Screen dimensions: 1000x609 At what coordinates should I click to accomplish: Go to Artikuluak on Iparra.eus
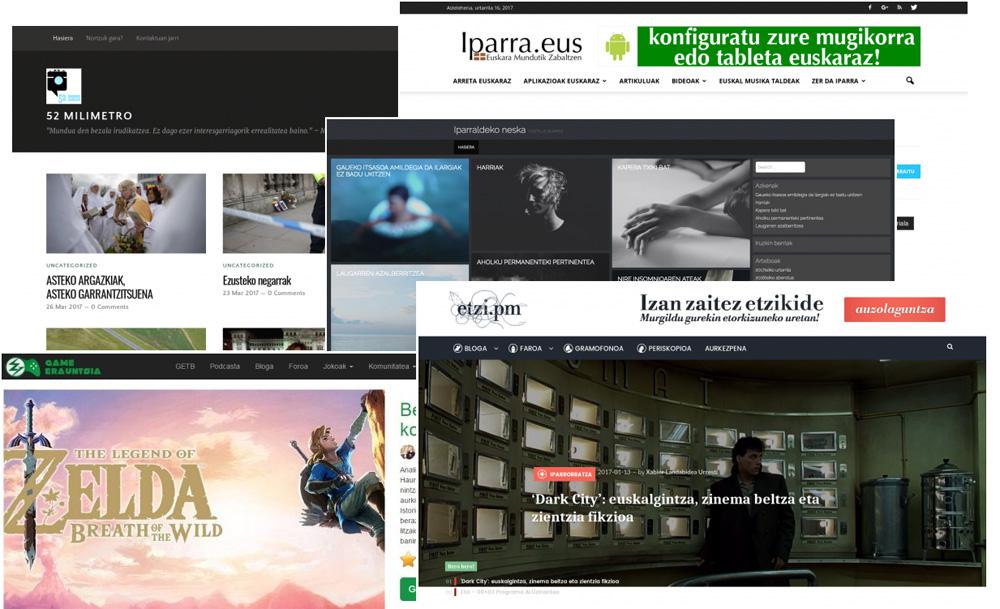pos(638,81)
